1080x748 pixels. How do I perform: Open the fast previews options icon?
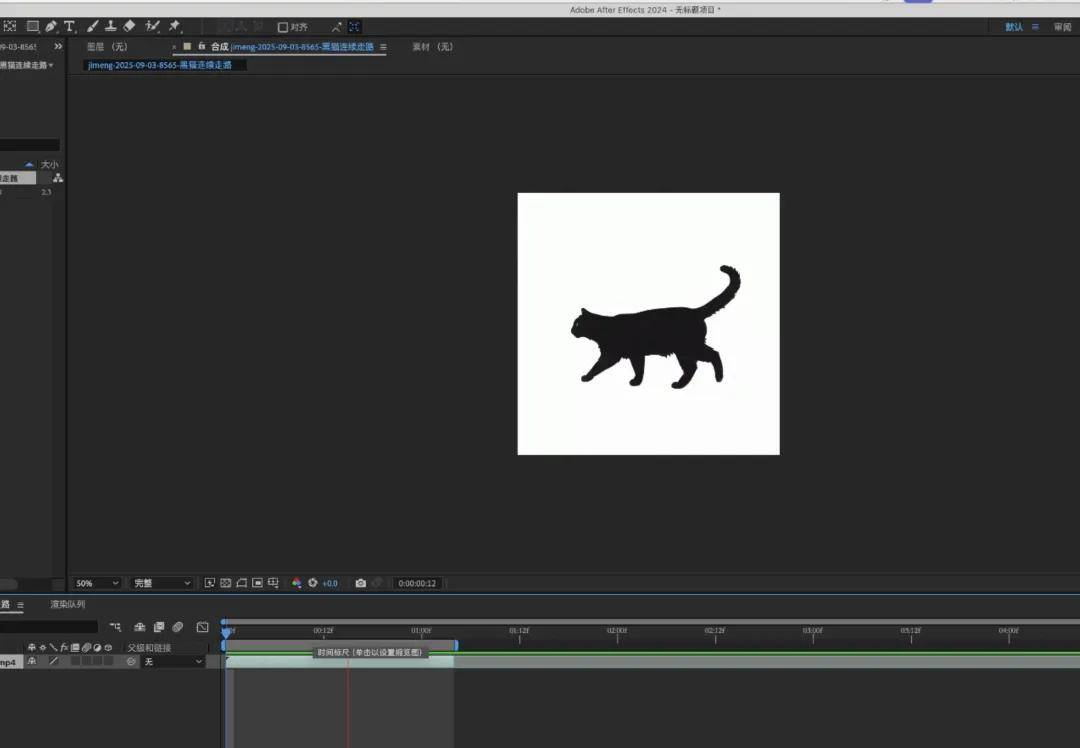pos(209,583)
